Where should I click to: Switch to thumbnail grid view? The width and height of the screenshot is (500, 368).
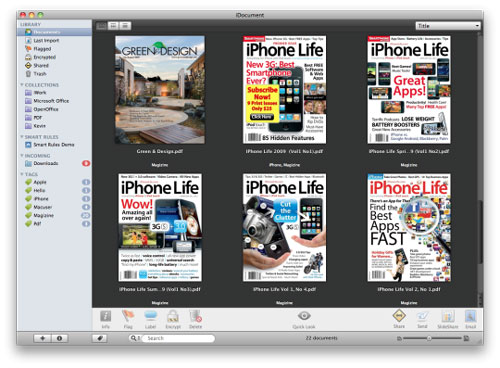point(101,26)
